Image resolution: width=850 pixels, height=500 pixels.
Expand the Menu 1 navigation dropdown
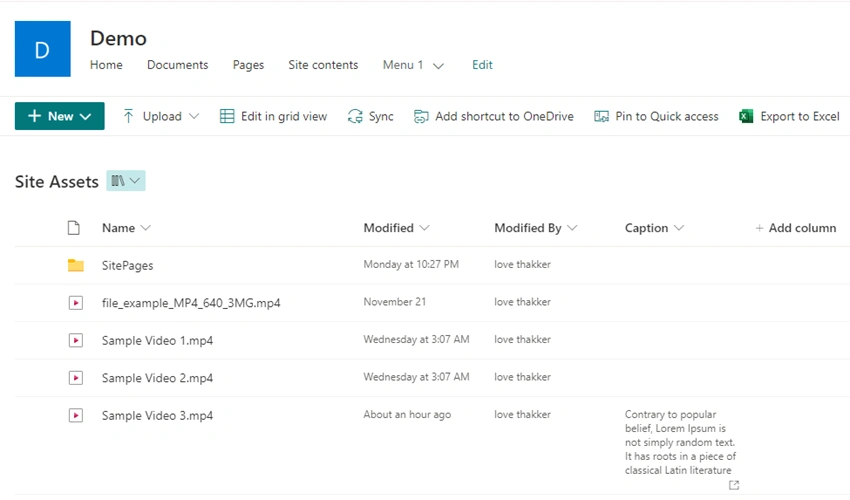pyautogui.click(x=439, y=66)
